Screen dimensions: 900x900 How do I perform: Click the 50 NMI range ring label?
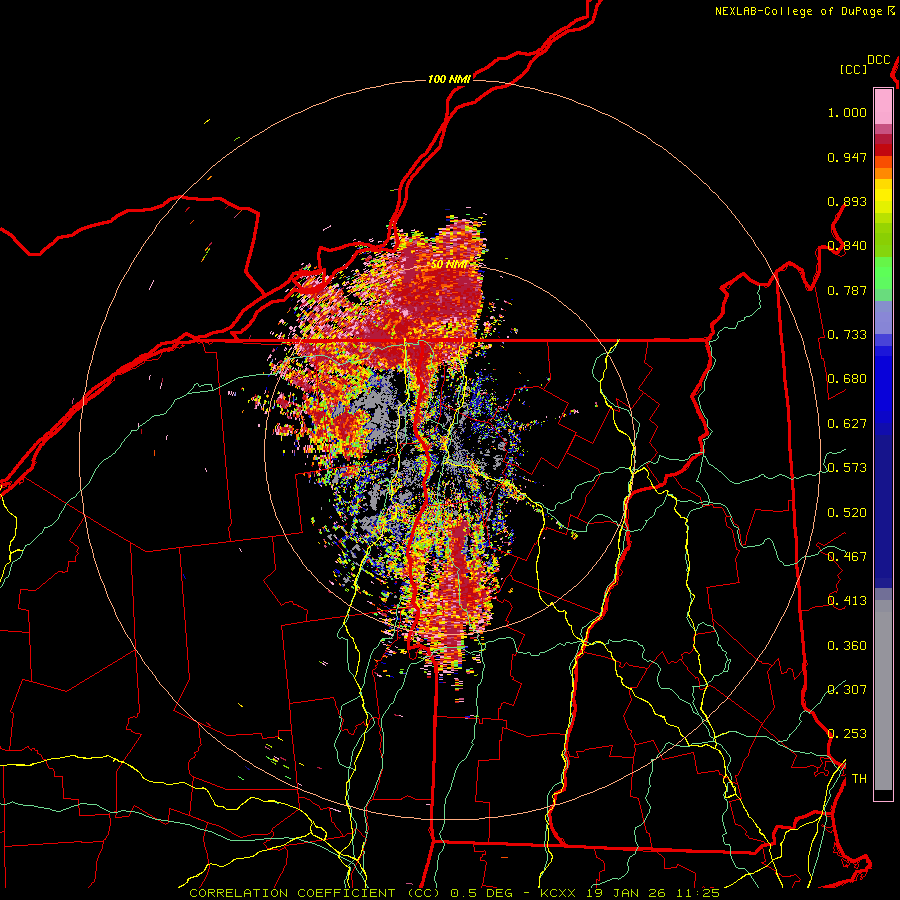449,265
